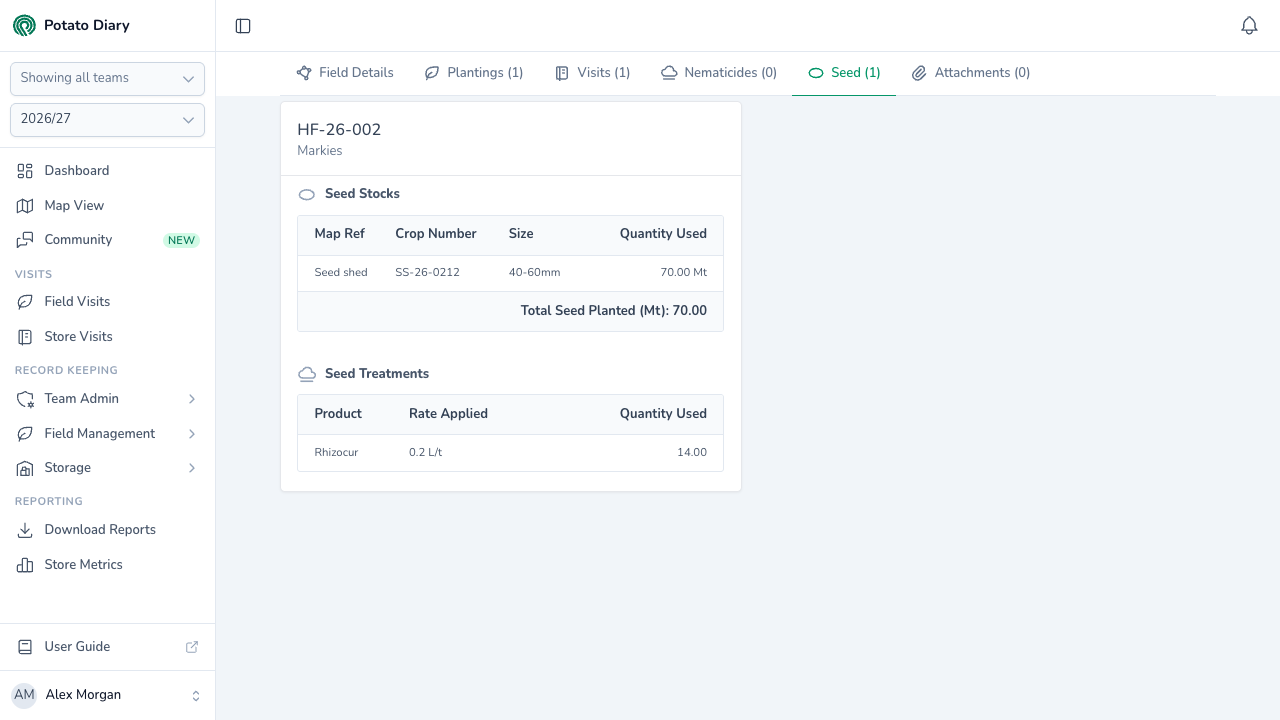Click the 40-60mm size cell
This screenshot has width=1280, height=720.
pos(534,273)
